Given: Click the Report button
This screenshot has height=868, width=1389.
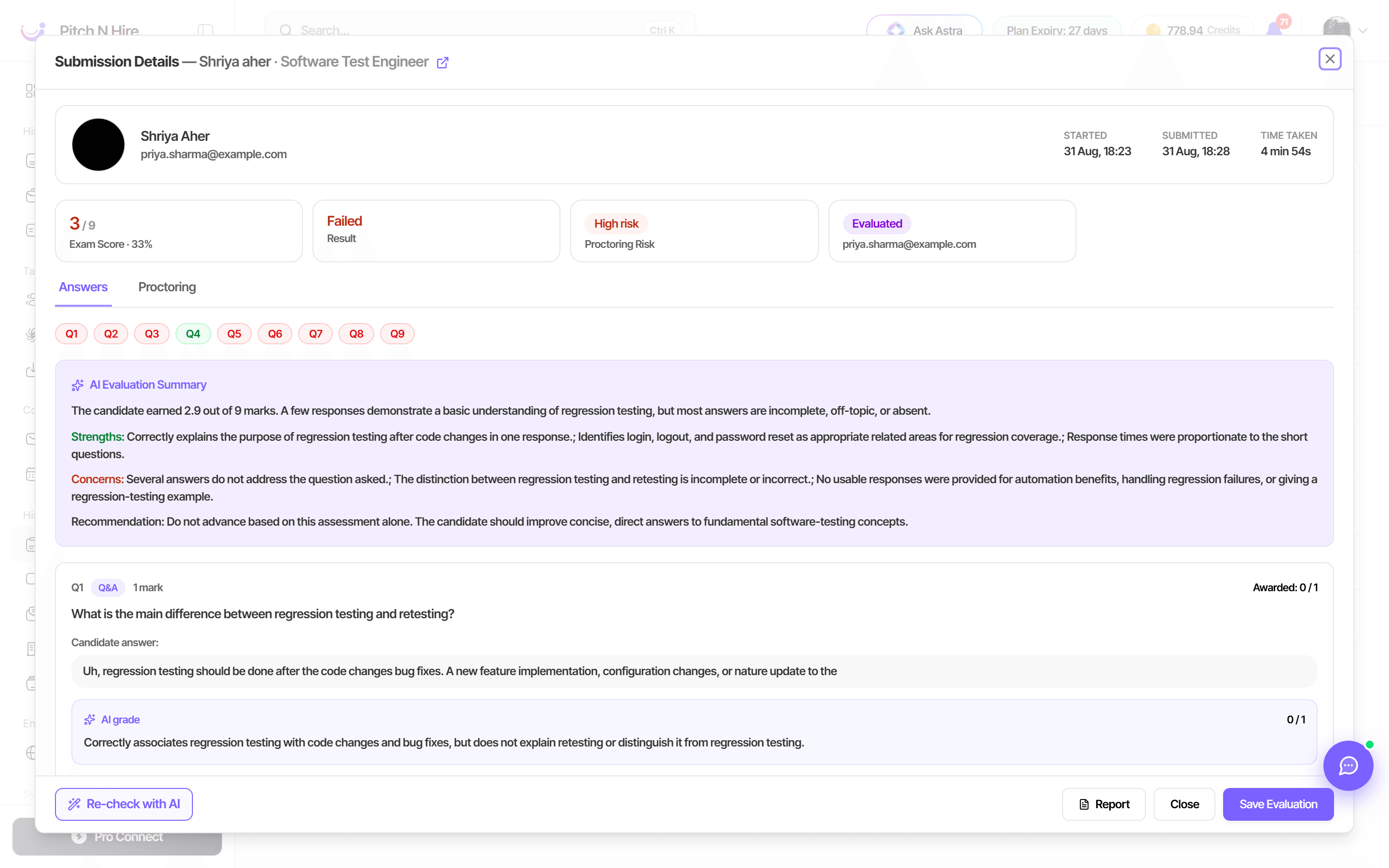Looking at the screenshot, I should tap(1103, 804).
